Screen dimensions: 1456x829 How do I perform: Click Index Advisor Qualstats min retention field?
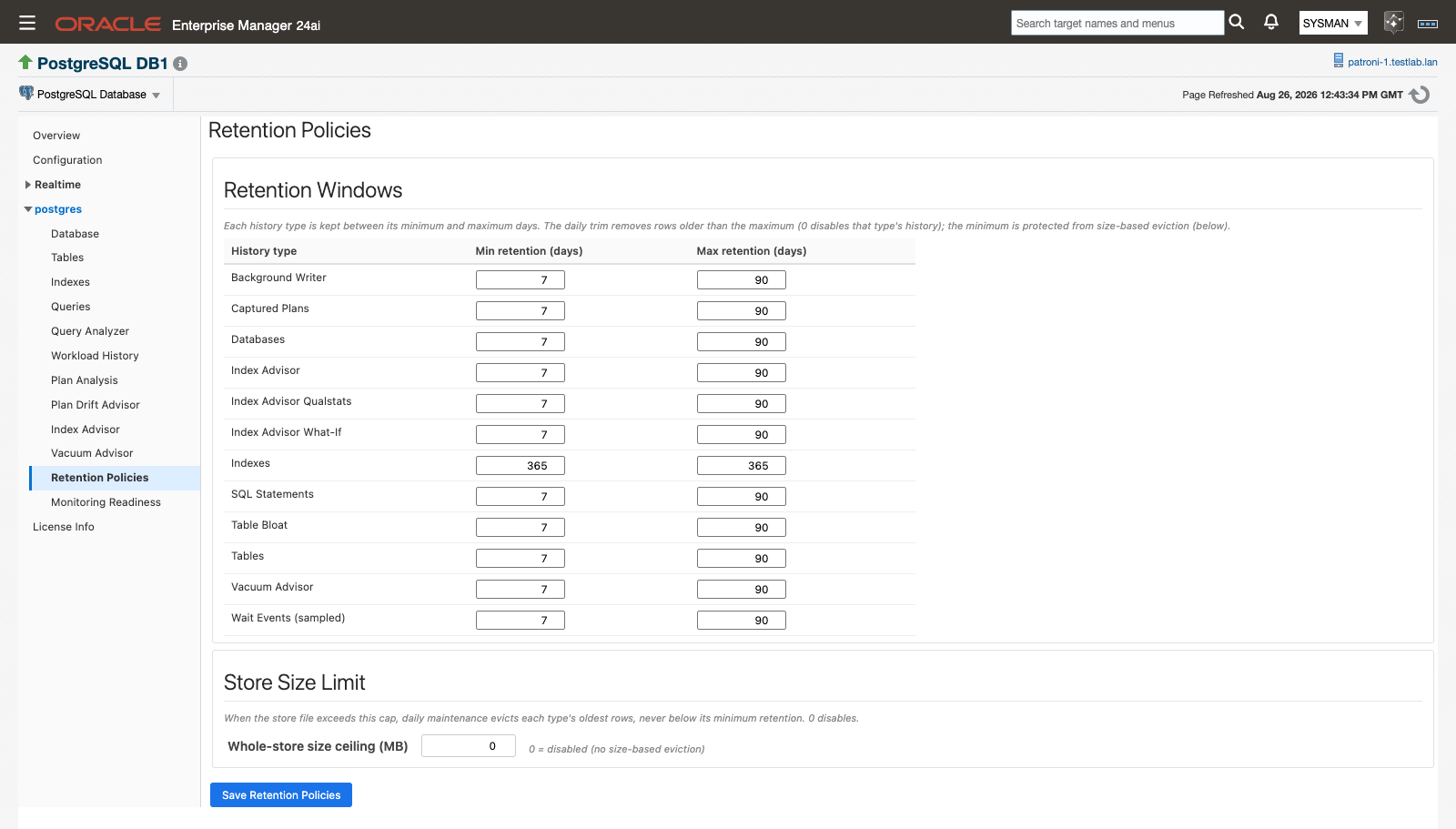coord(521,404)
